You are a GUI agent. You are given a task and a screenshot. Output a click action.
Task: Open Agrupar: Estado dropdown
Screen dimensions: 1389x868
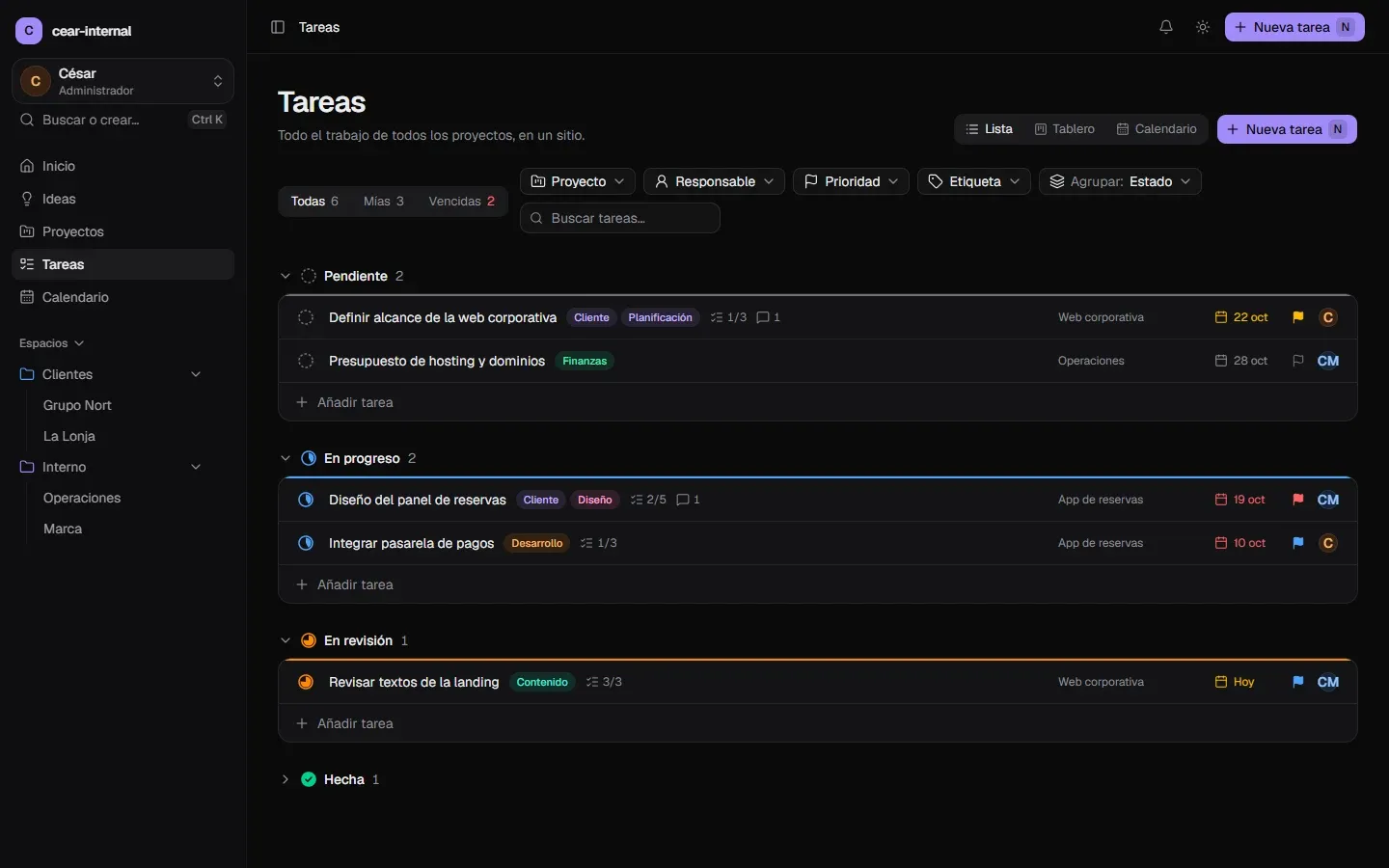tap(1120, 181)
